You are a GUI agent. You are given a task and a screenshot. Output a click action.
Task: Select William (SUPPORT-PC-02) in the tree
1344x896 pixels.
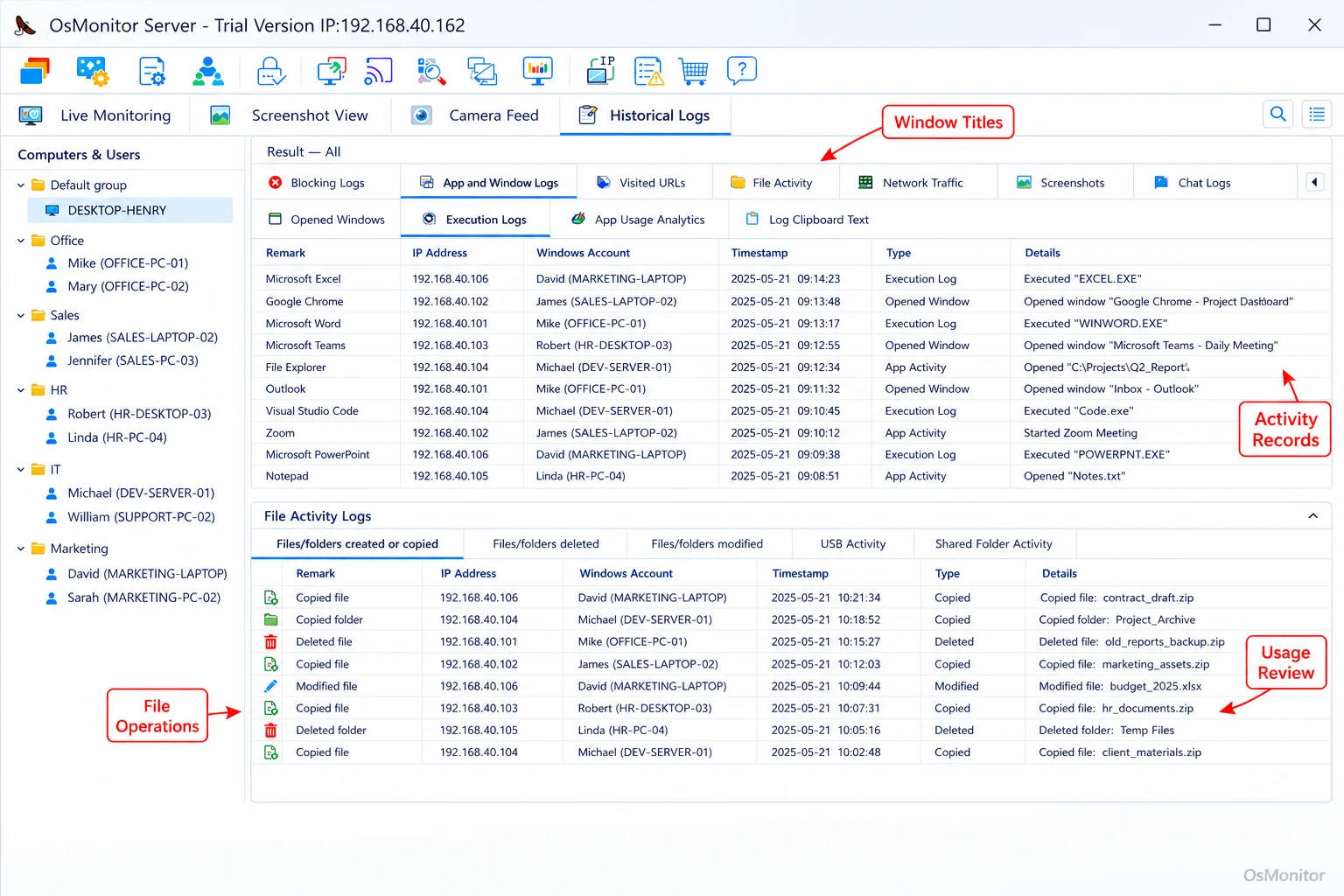(141, 517)
